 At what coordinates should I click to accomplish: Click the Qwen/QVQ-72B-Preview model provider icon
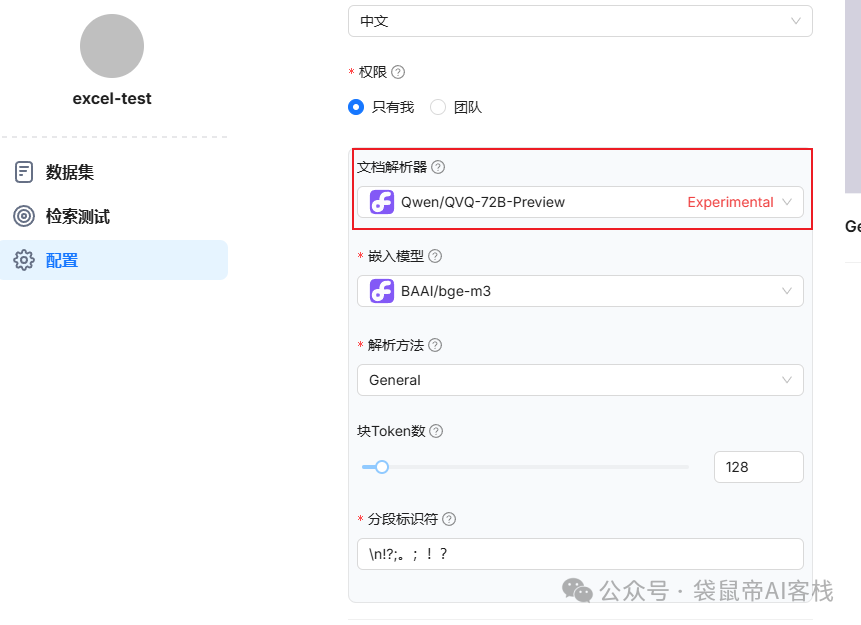(x=382, y=202)
